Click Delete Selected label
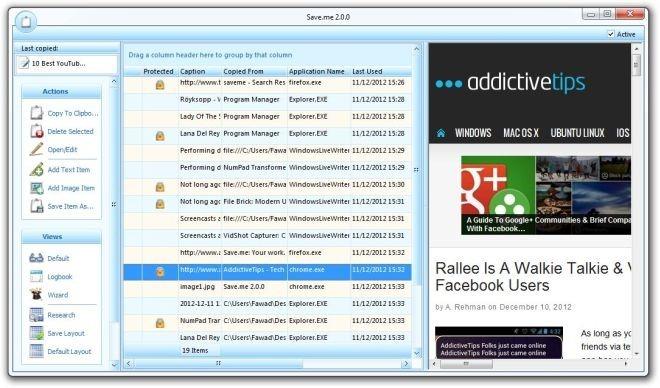Screen dimensions: 660x388 pyautogui.click(x=70, y=131)
